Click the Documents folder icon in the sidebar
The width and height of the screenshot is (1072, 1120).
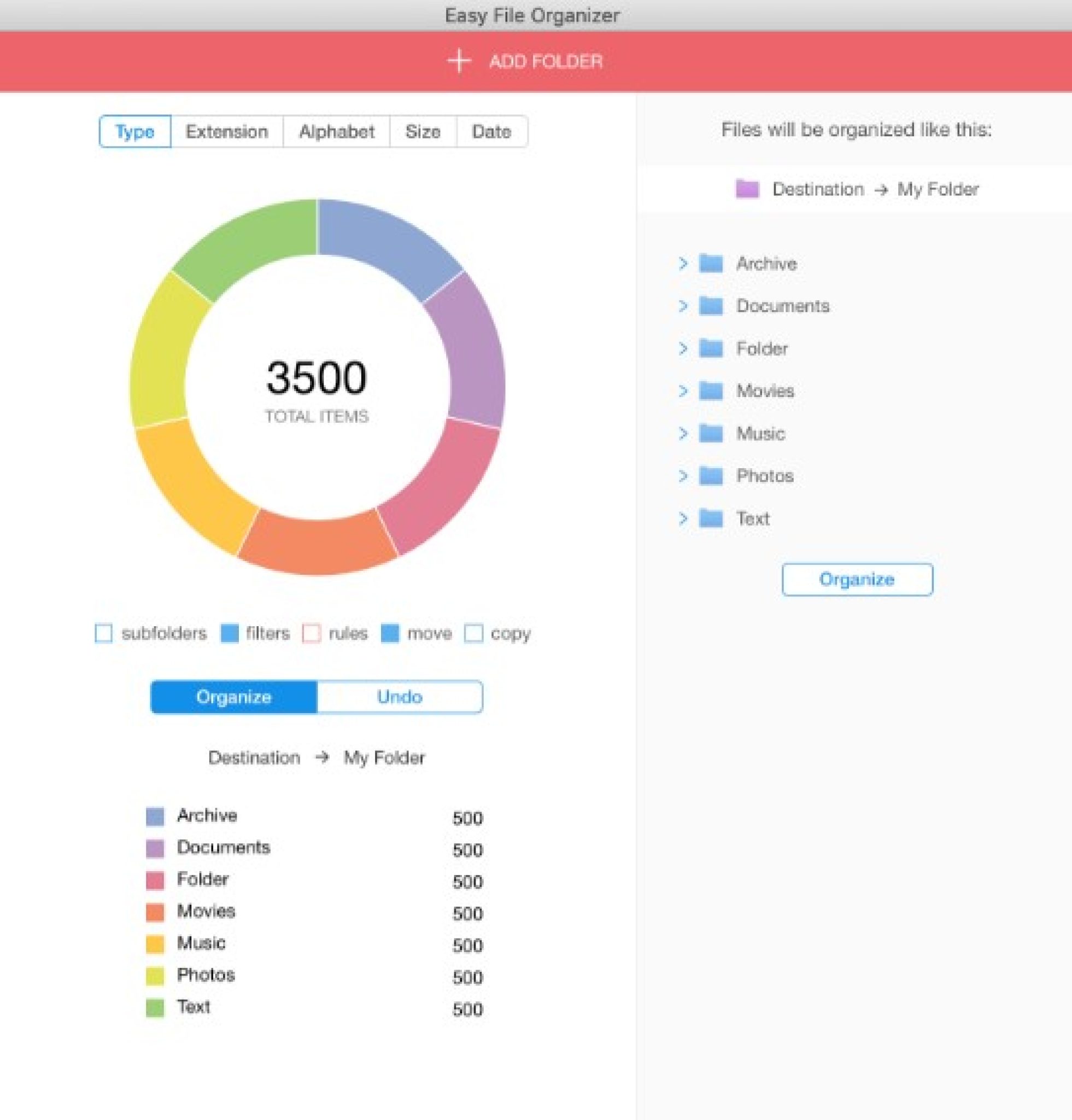pos(711,306)
